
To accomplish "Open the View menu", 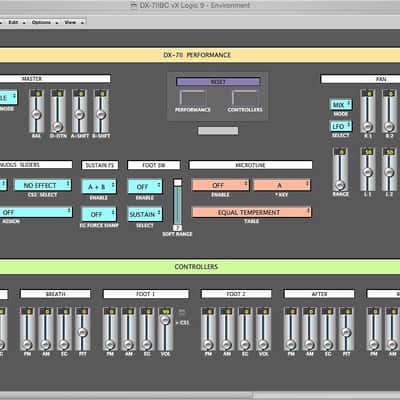I will click(x=73, y=22).
